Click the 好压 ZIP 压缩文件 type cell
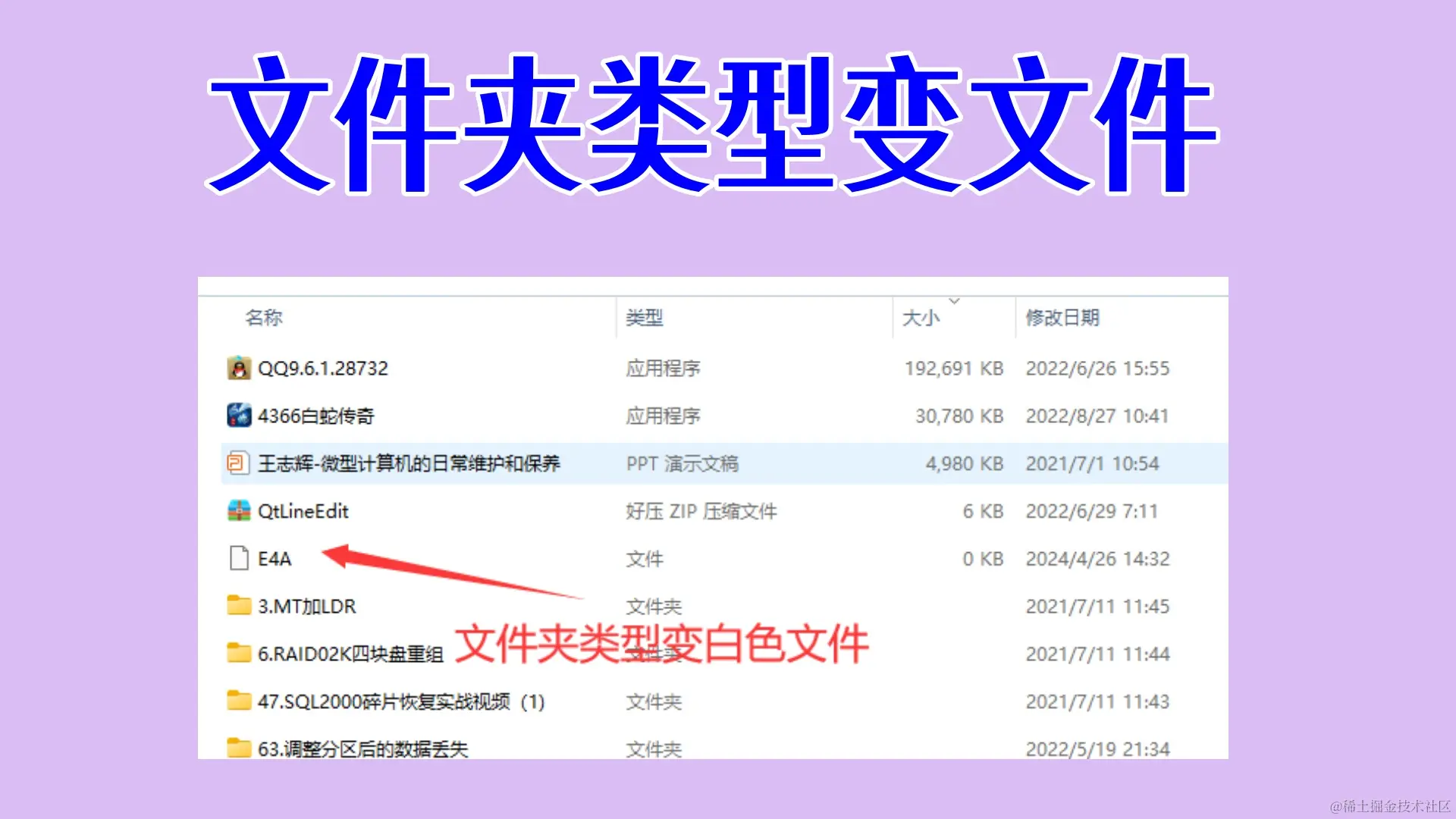The height and width of the screenshot is (819, 1456). click(701, 511)
